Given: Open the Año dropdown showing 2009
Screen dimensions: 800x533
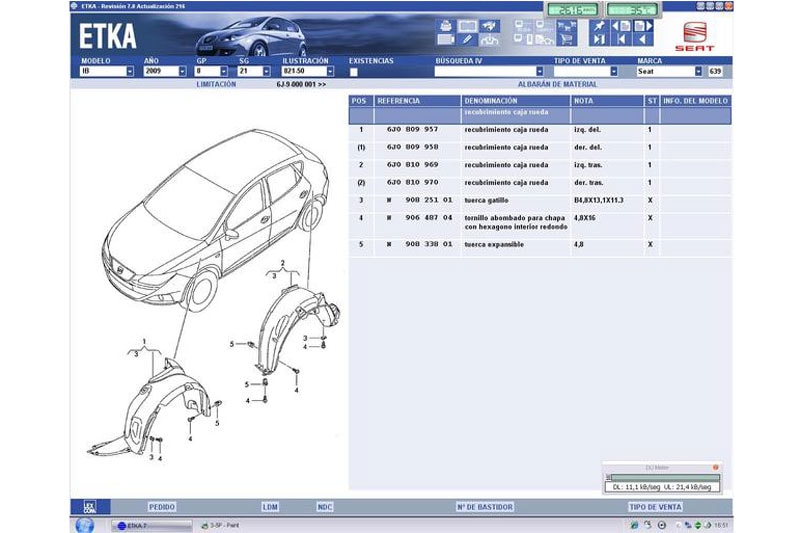Looking at the screenshot, I should (x=182, y=72).
